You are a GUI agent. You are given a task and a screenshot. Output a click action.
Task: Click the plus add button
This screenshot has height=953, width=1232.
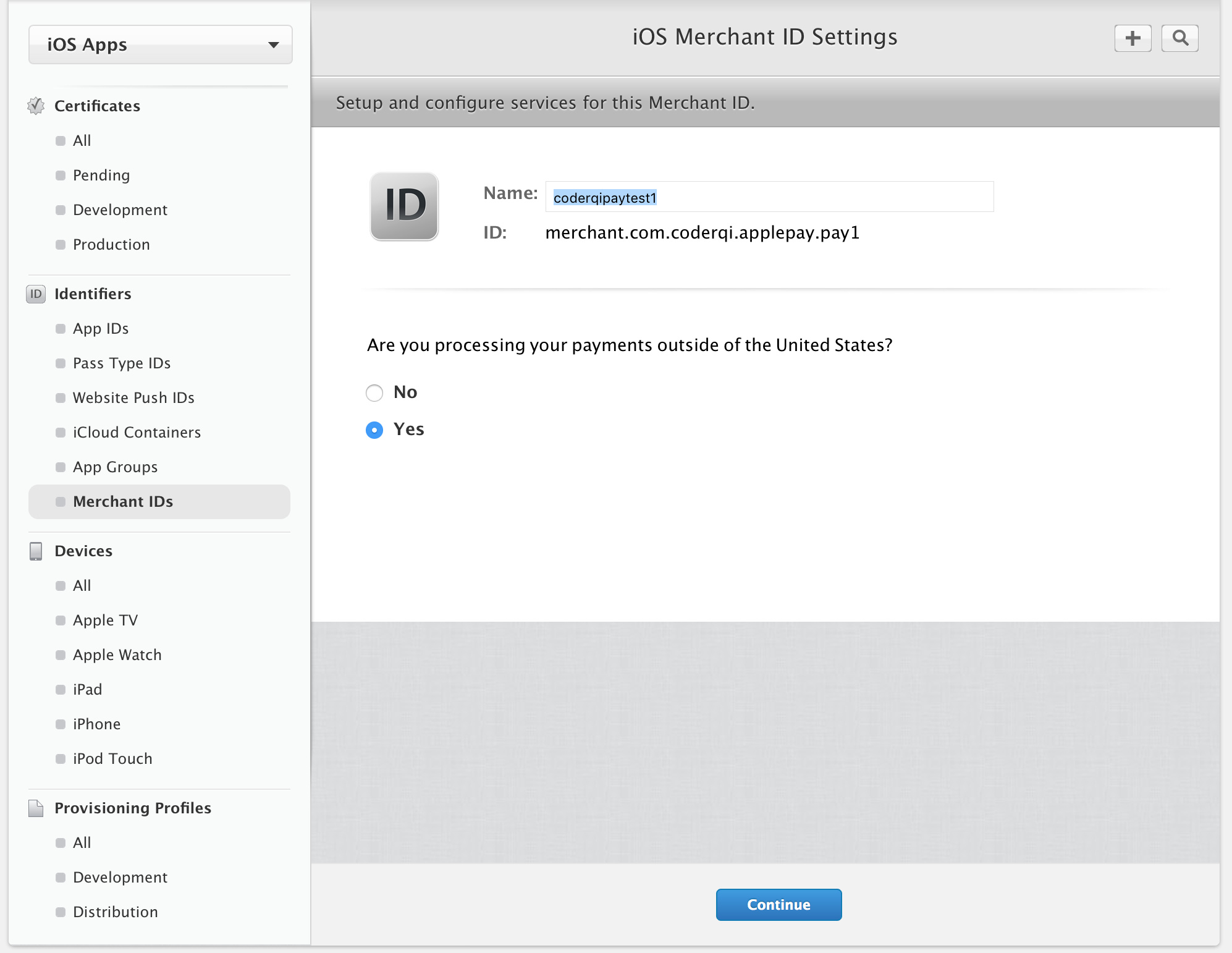coord(1133,38)
